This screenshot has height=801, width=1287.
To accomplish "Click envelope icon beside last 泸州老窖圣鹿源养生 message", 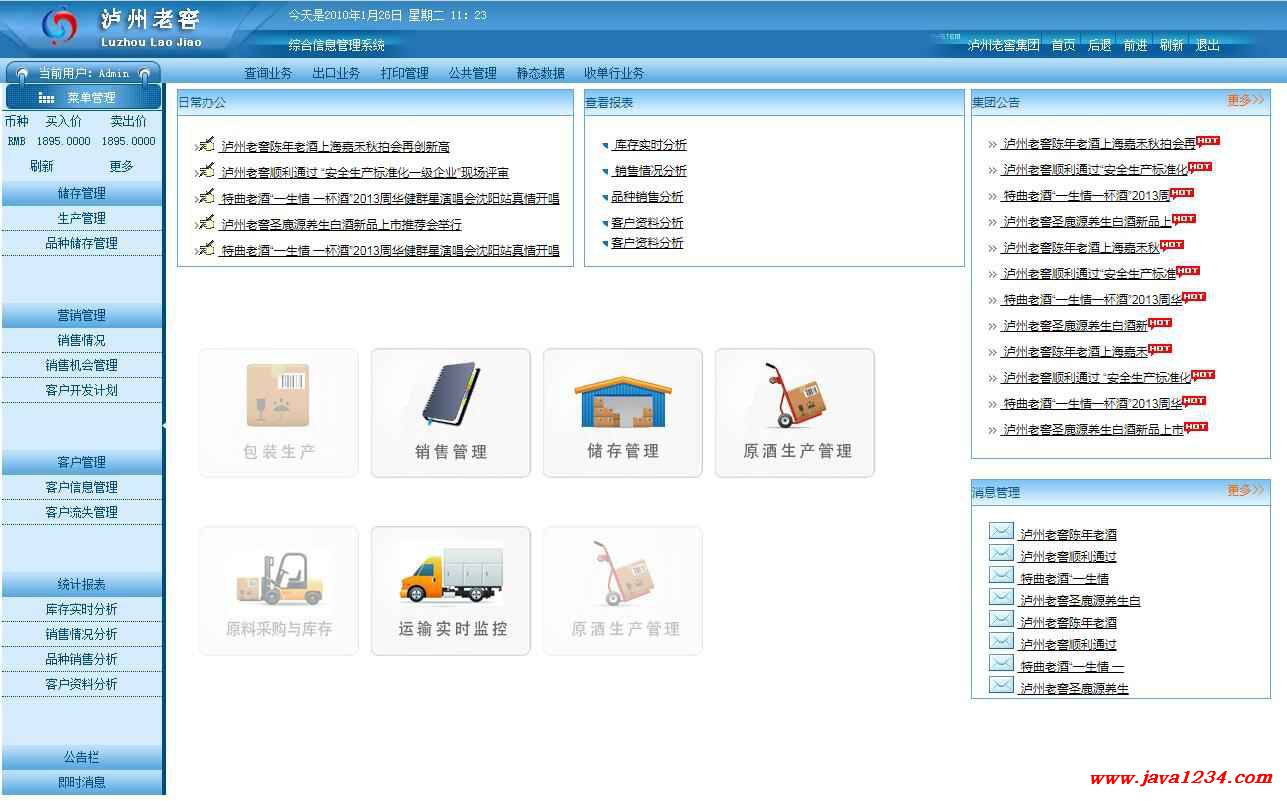I will coord(1001,685).
